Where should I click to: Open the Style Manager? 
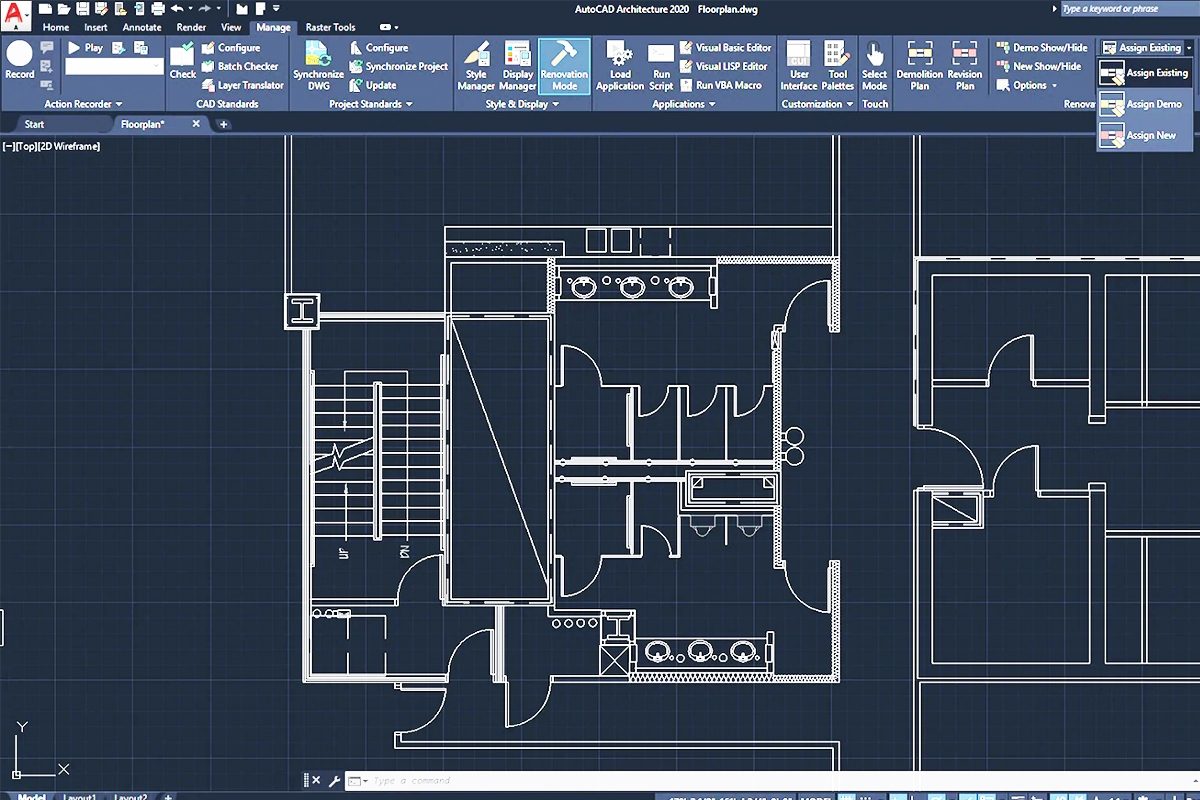pos(477,66)
